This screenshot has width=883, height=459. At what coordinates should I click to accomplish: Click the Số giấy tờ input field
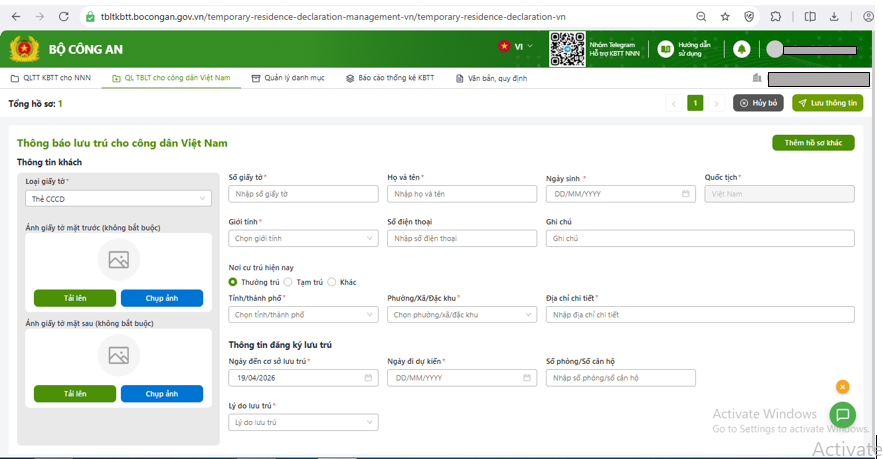coord(303,194)
